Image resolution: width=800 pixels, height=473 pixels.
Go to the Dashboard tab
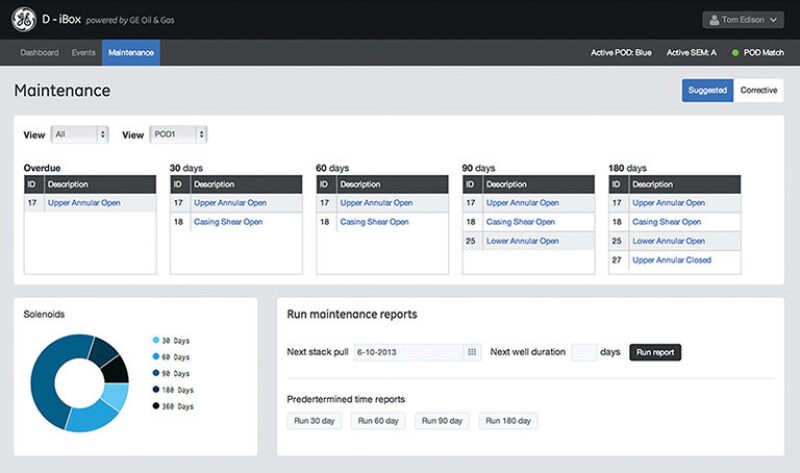(40, 52)
